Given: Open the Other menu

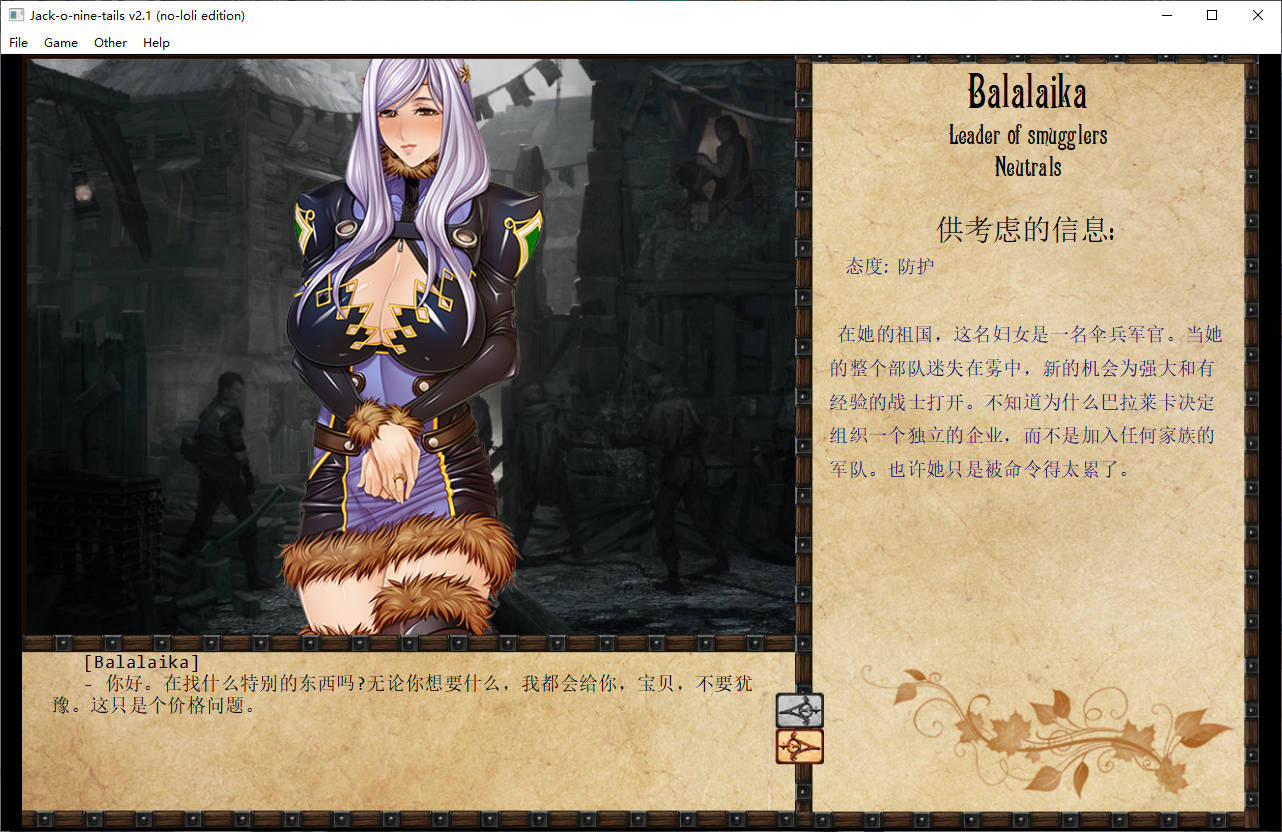Looking at the screenshot, I should tap(110, 43).
